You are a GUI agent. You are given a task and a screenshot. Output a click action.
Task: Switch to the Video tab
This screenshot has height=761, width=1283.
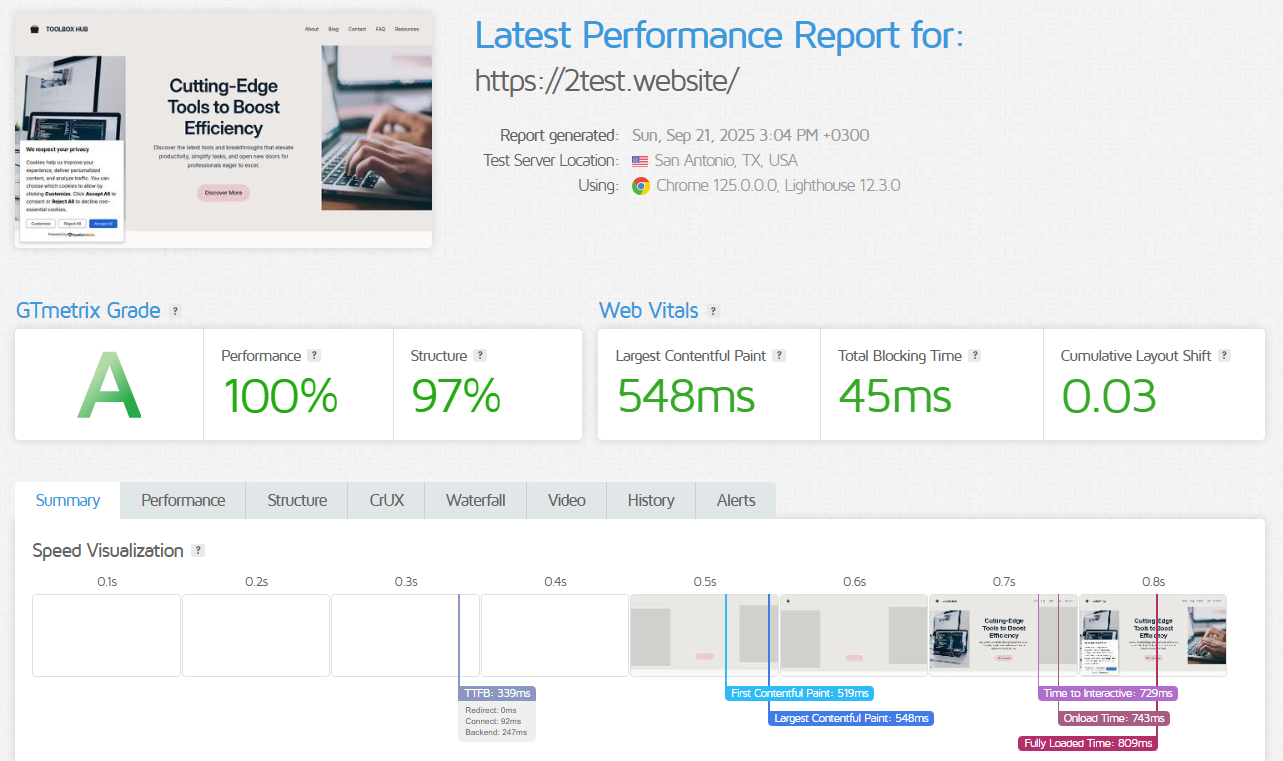pyautogui.click(x=567, y=500)
